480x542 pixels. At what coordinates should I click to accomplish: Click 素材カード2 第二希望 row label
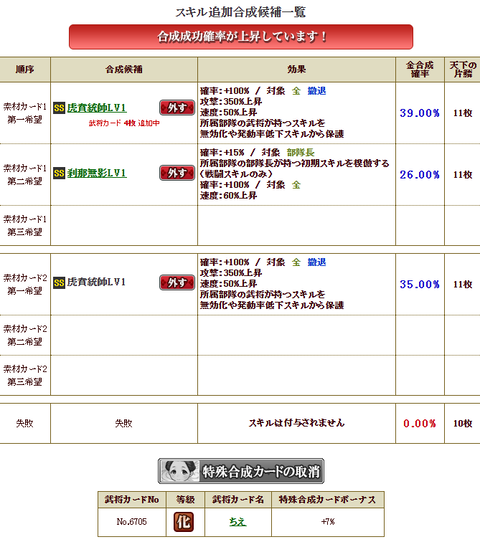click(25, 335)
